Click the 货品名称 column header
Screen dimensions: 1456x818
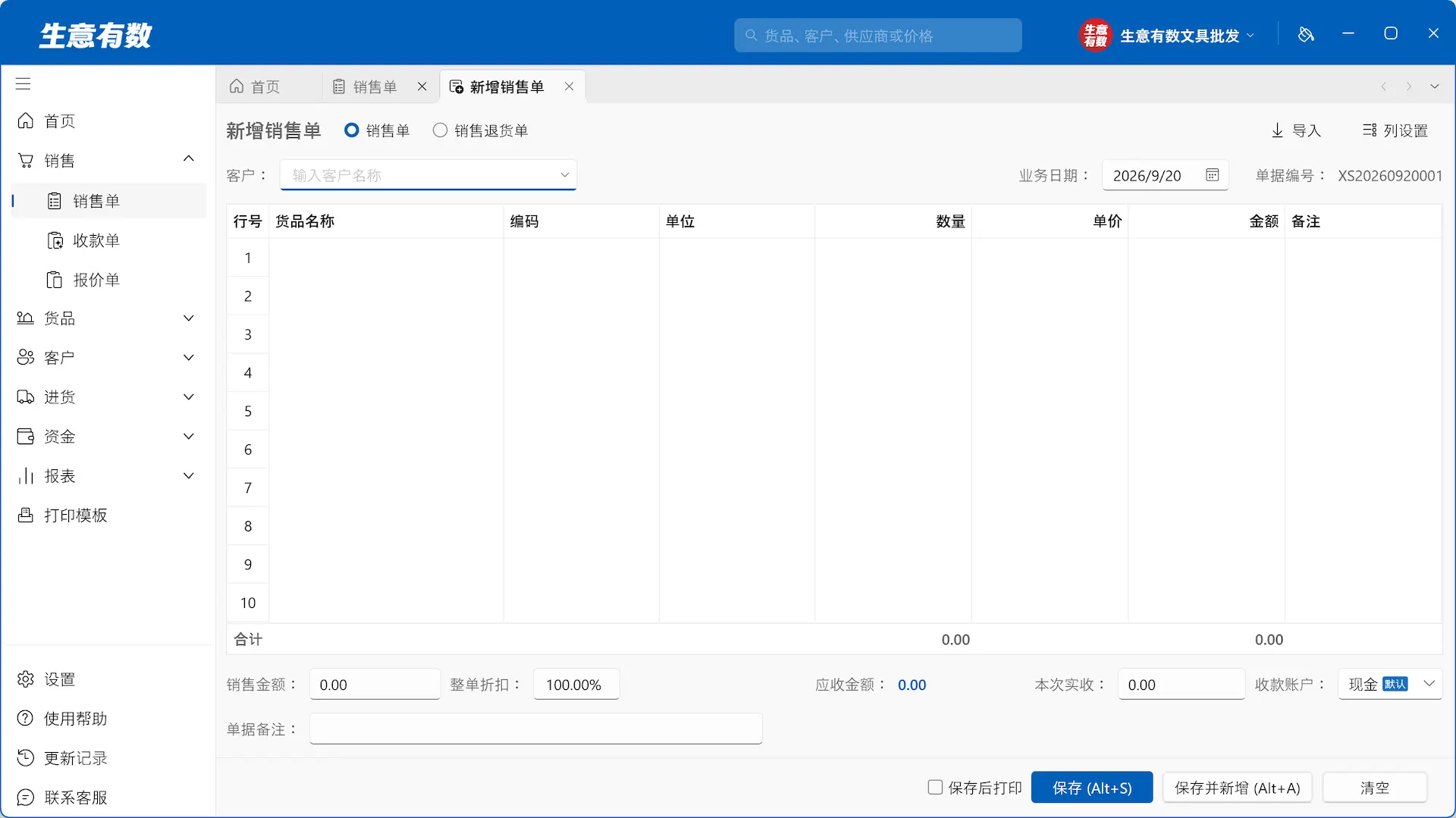click(x=387, y=221)
